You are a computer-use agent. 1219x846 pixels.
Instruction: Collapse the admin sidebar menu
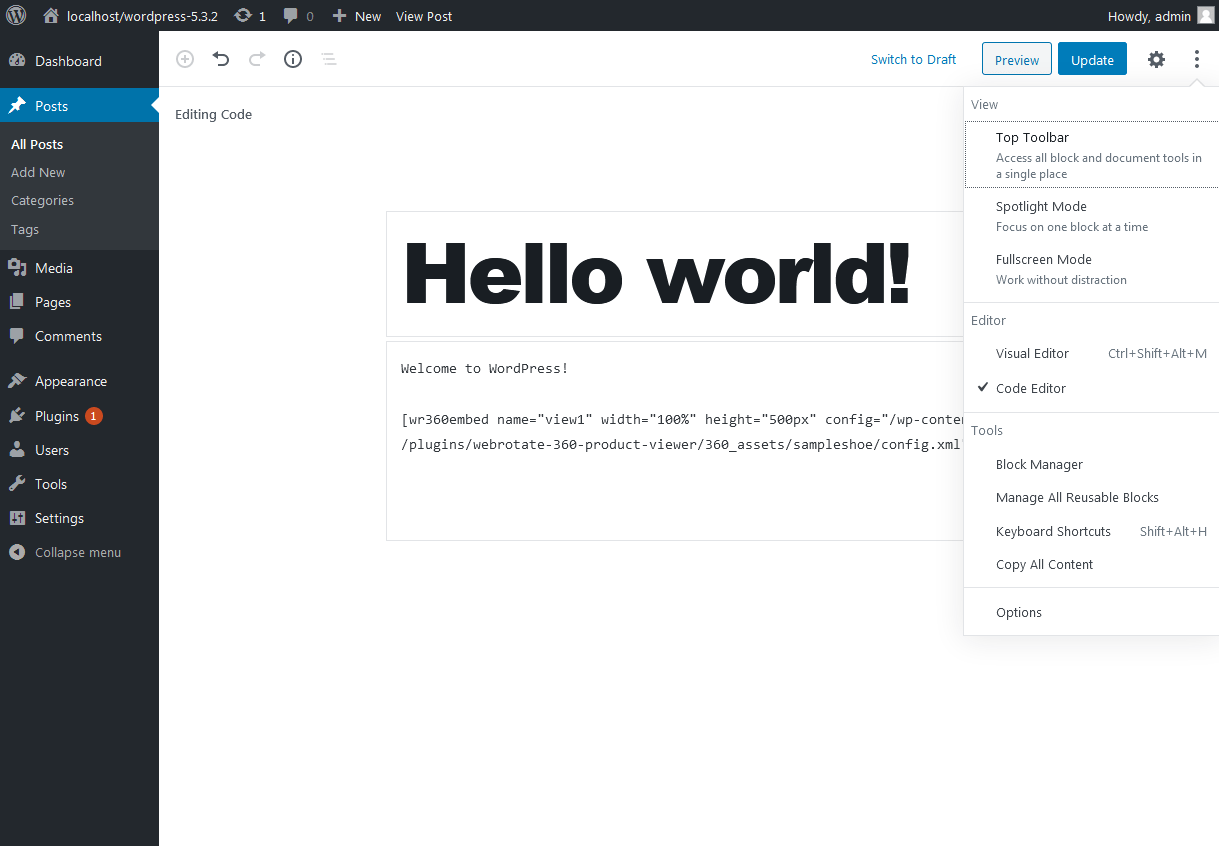click(x=67, y=551)
